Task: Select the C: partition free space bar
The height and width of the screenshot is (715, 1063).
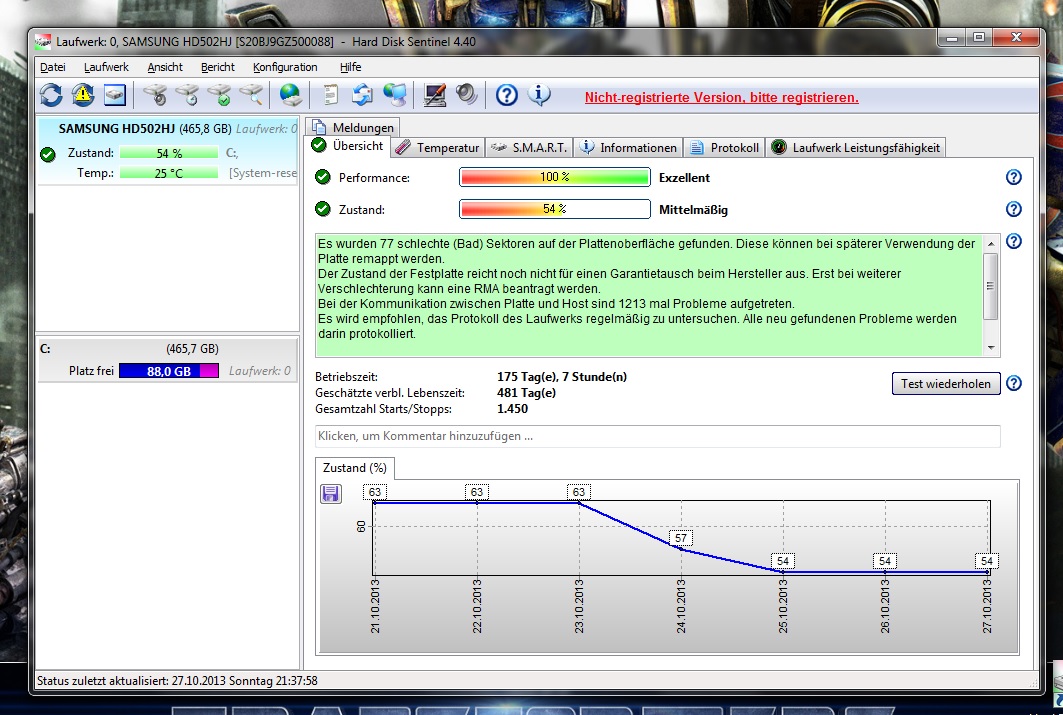Action: click(168, 371)
